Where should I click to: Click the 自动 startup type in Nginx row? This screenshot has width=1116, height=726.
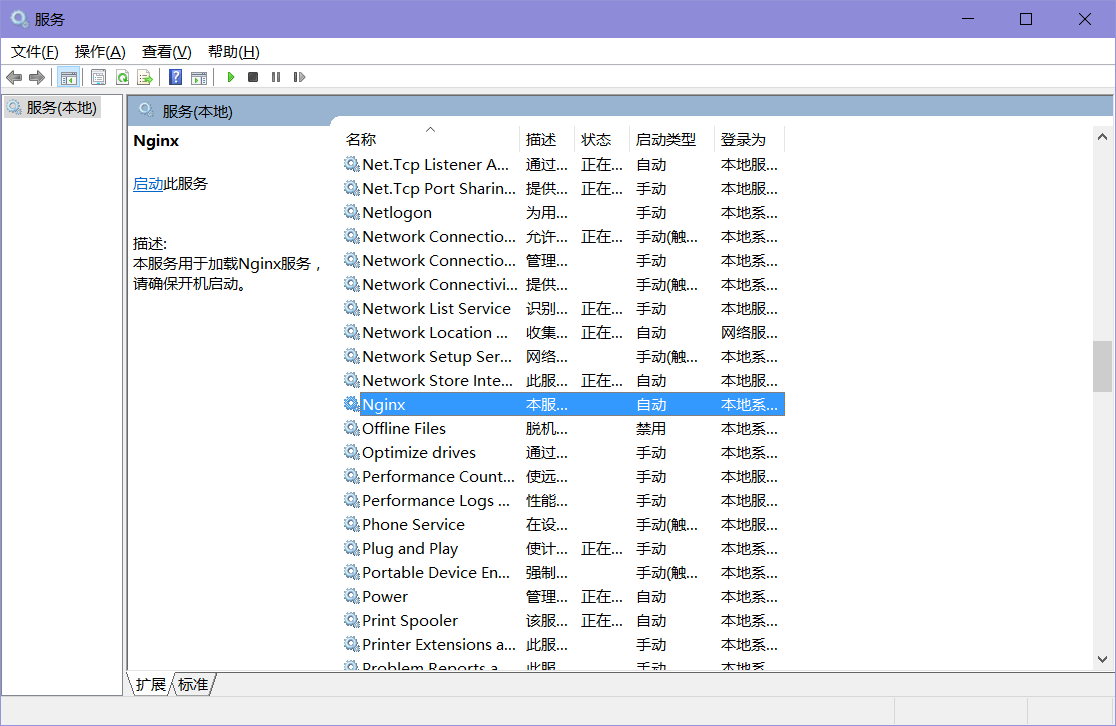(x=651, y=404)
